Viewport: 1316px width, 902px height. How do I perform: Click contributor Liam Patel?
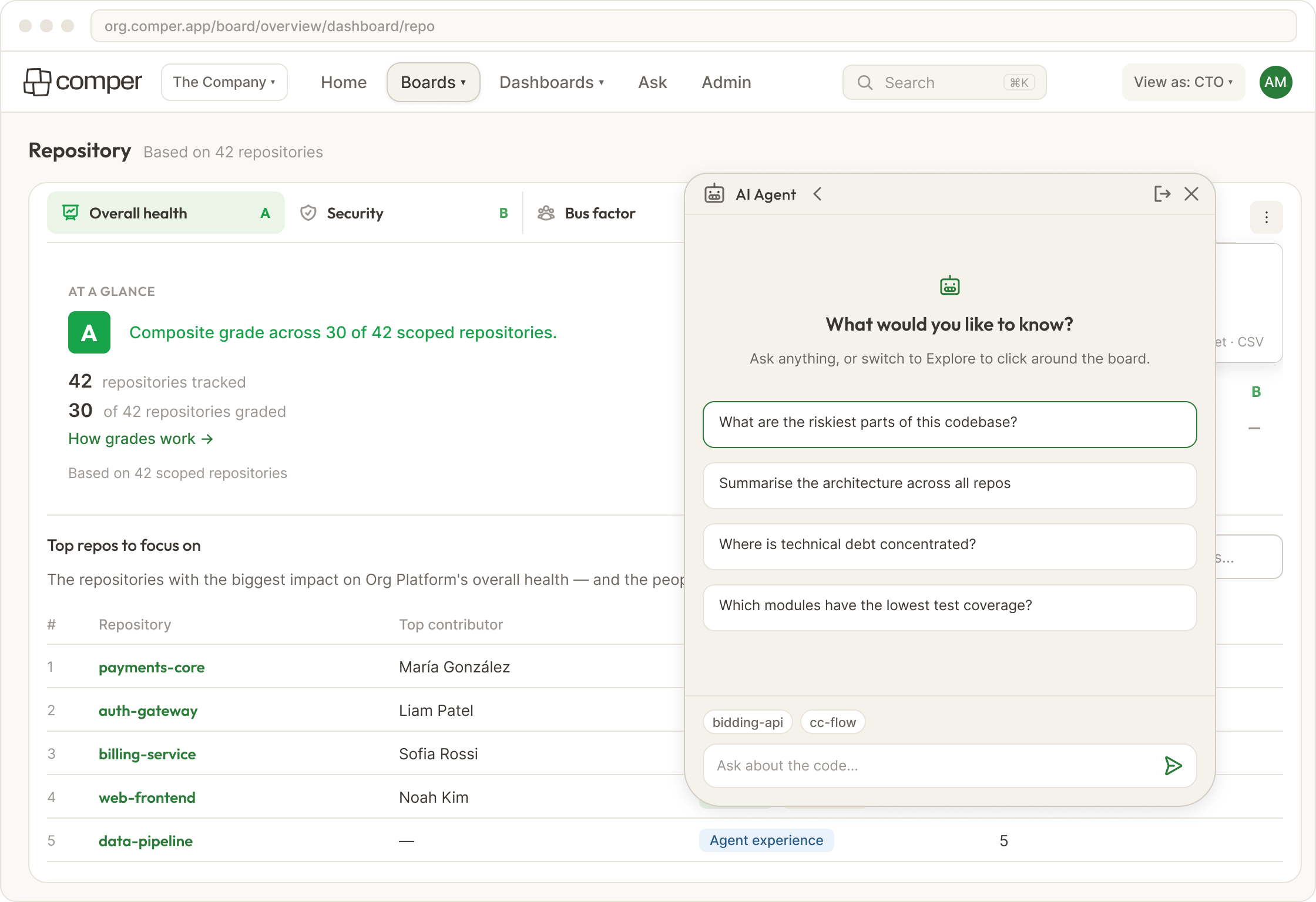(x=436, y=711)
